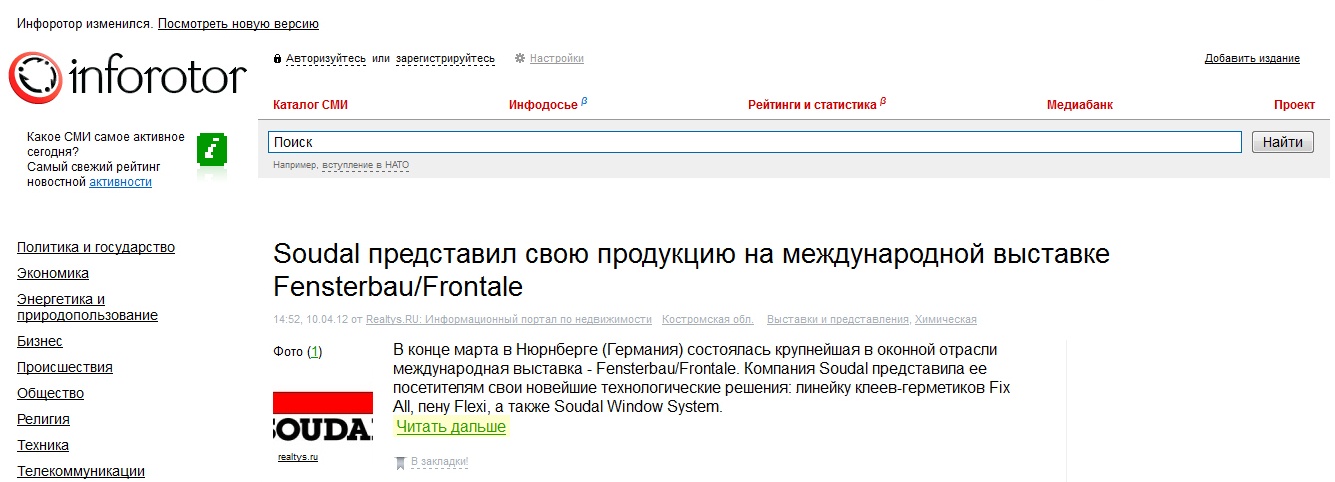
Task: Select category Происшествия
Action: 65,367
